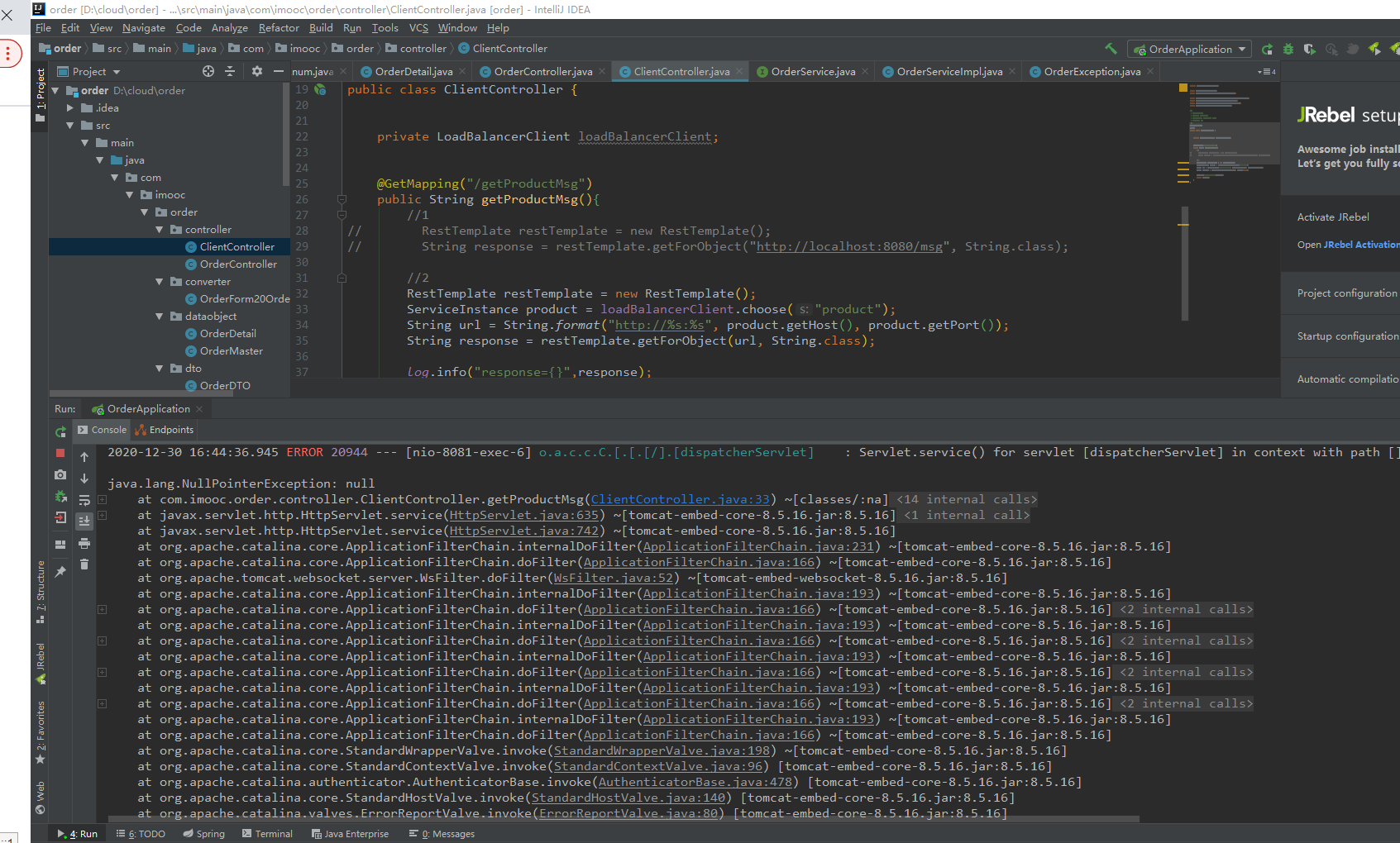This screenshot has width=1400, height=843.
Task: Open the OrderApplication run configuration dropdown
Action: [x=1189, y=49]
